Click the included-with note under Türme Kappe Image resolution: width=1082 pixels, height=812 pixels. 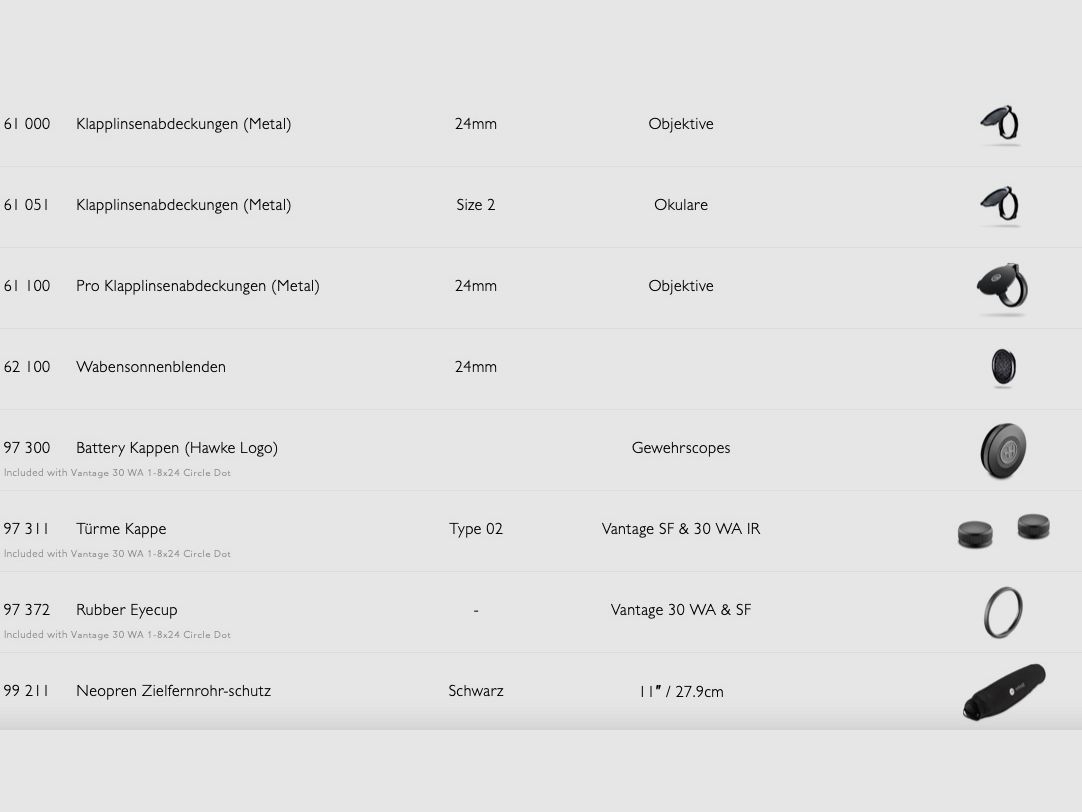pyautogui.click(x=117, y=554)
